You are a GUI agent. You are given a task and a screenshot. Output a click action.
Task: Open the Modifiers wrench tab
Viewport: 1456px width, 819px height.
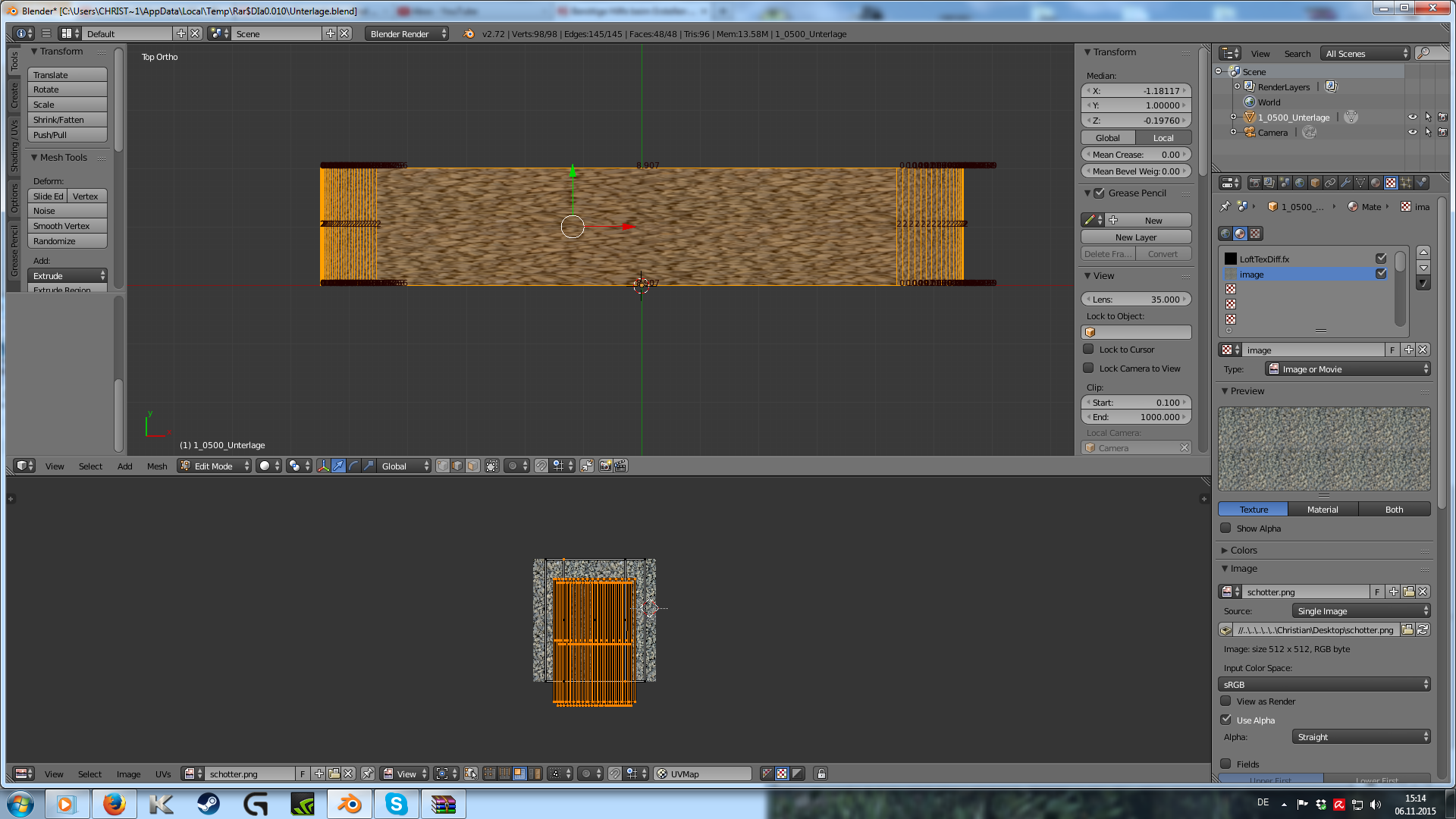[x=1345, y=183]
